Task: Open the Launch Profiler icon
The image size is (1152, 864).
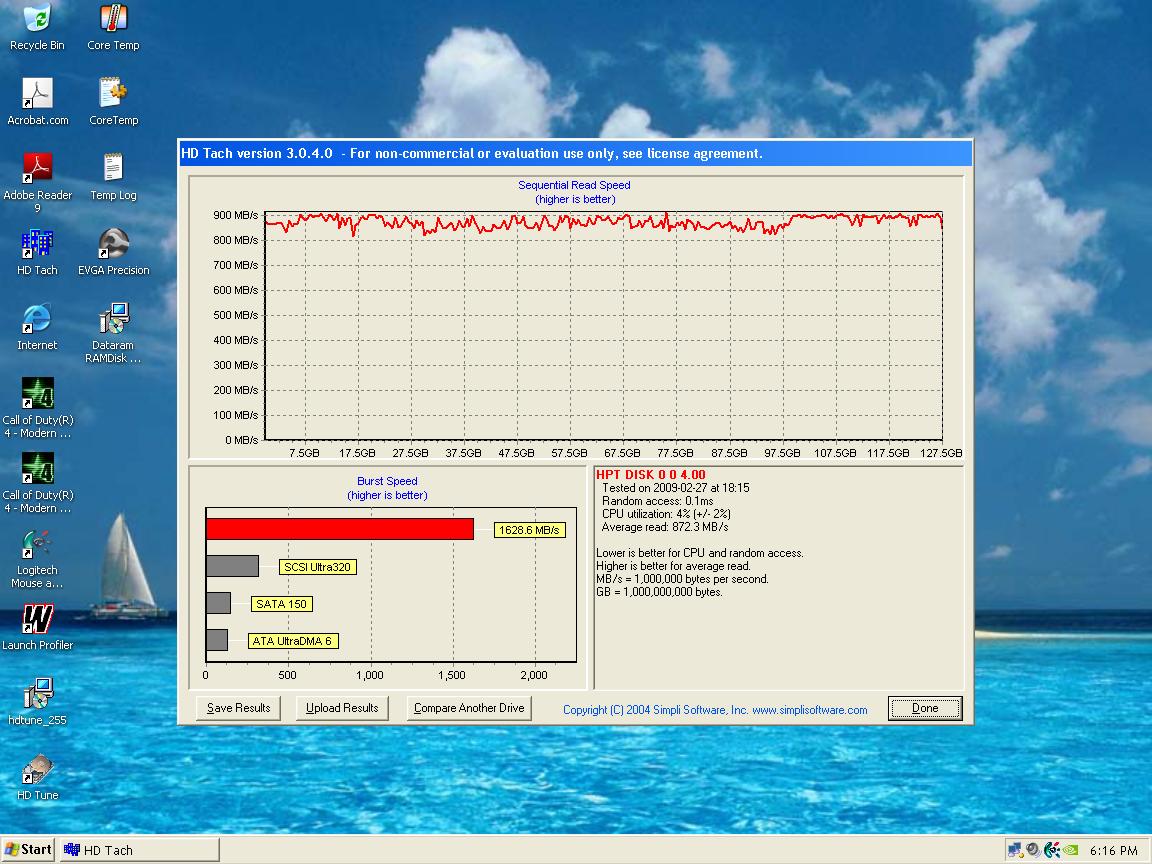Action: (x=37, y=626)
